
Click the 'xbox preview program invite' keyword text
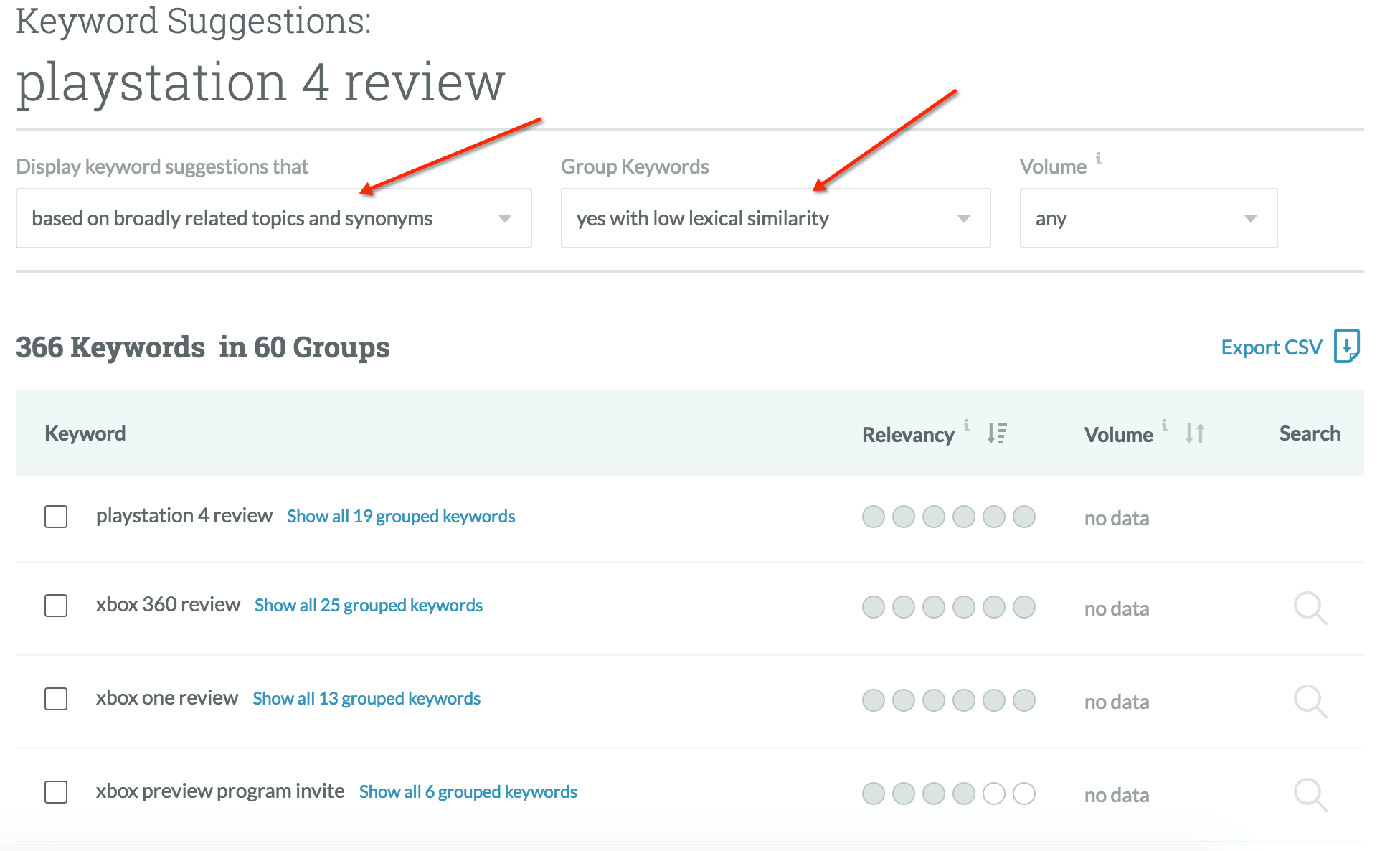point(220,791)
